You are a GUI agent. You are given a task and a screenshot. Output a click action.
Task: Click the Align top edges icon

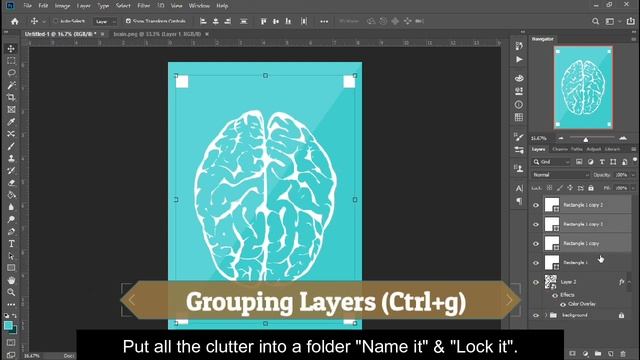[x=263, y=21]
